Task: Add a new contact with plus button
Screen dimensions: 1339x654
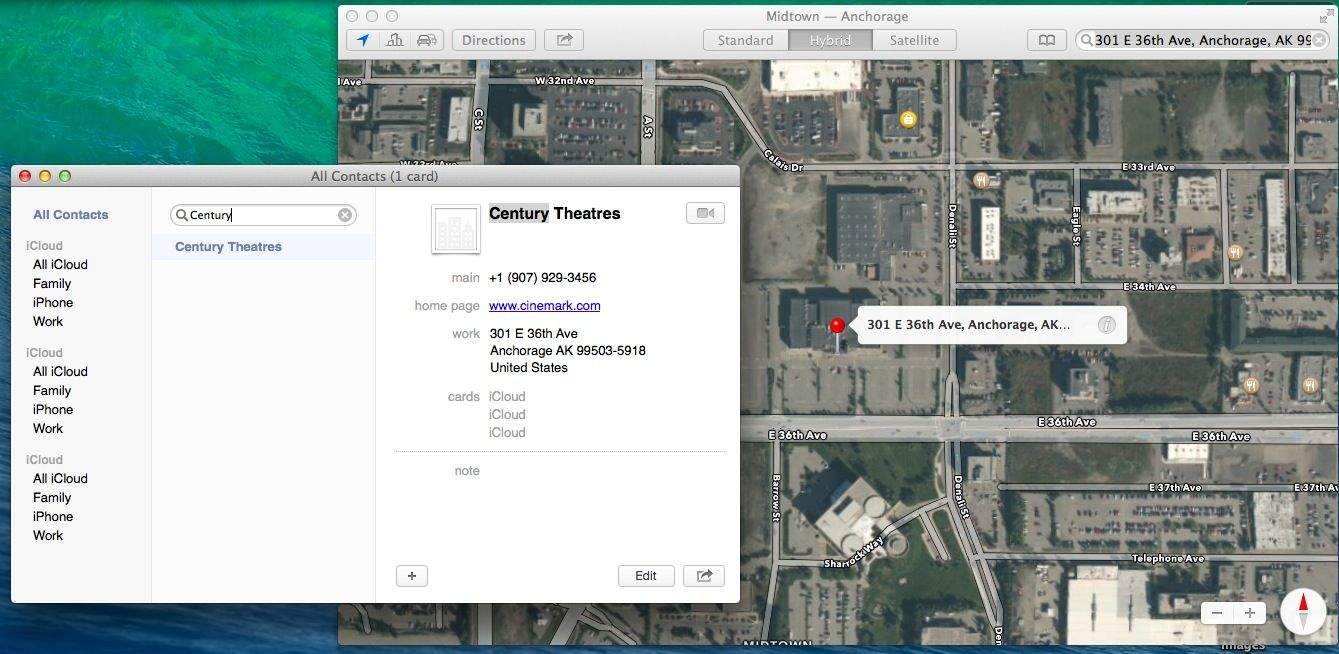Action: (411, 575)
